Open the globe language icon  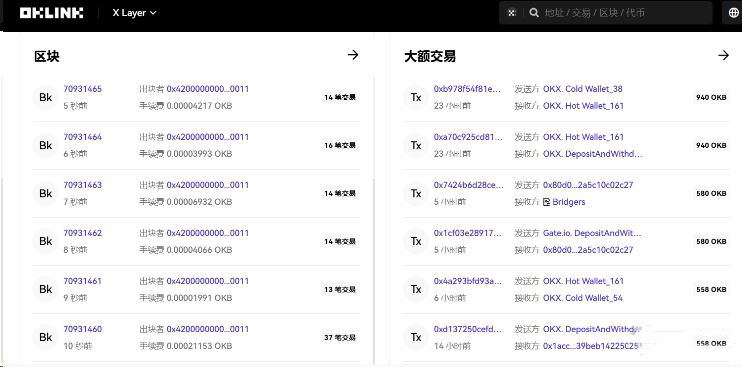coord(733,13)
